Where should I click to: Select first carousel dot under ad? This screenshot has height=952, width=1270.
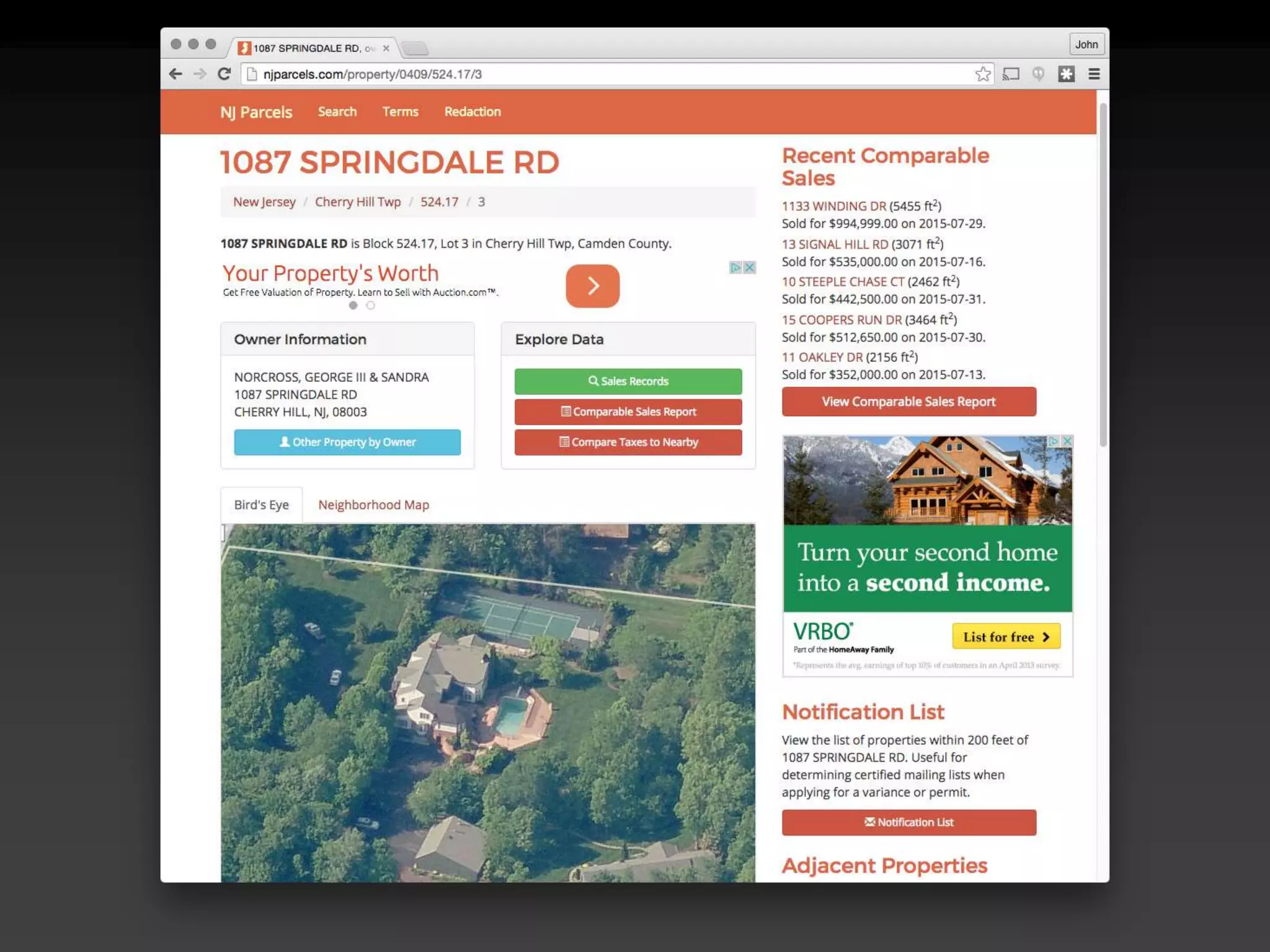coord(353,306)
